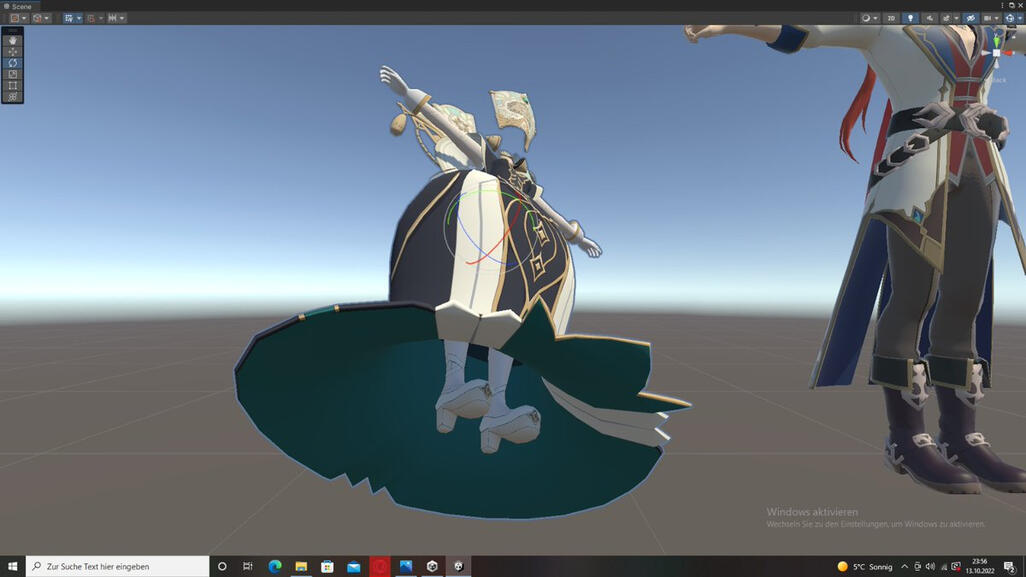Open the draw mode shading dropdown
Viewport: 1026px width, 577px height.
click(868, 18)
